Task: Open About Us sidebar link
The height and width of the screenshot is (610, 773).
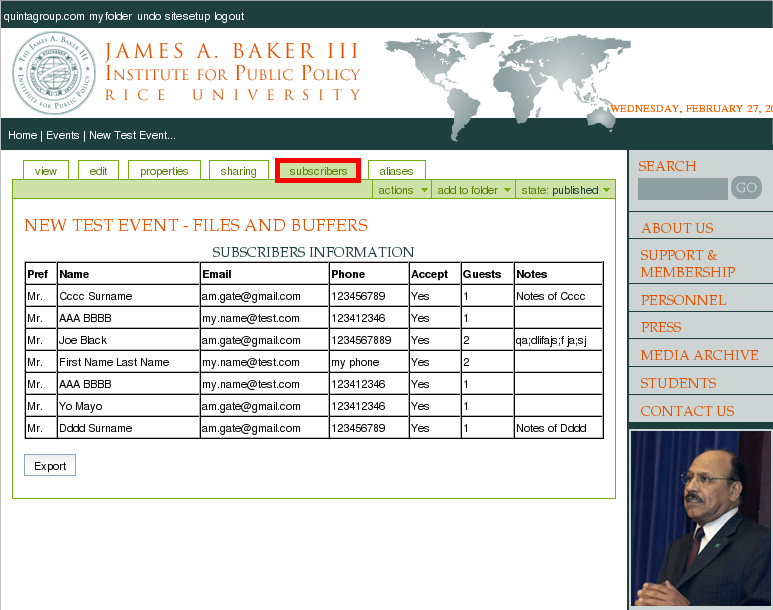Action: [x=677, y=228]
